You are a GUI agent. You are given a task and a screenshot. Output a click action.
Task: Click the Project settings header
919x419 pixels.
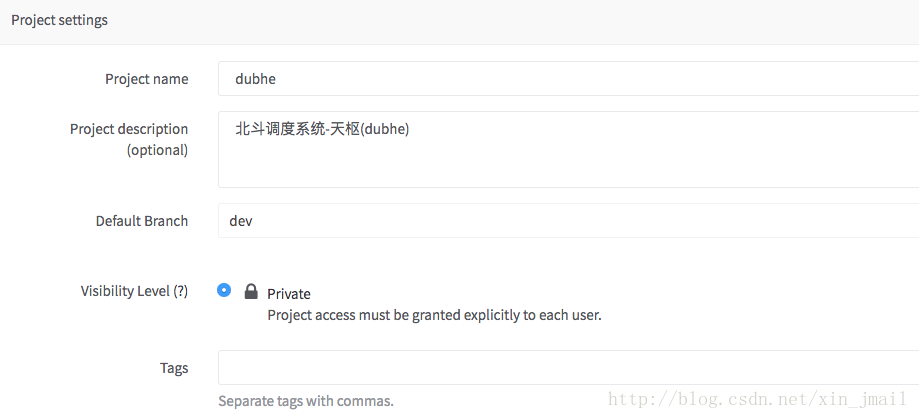59,20
